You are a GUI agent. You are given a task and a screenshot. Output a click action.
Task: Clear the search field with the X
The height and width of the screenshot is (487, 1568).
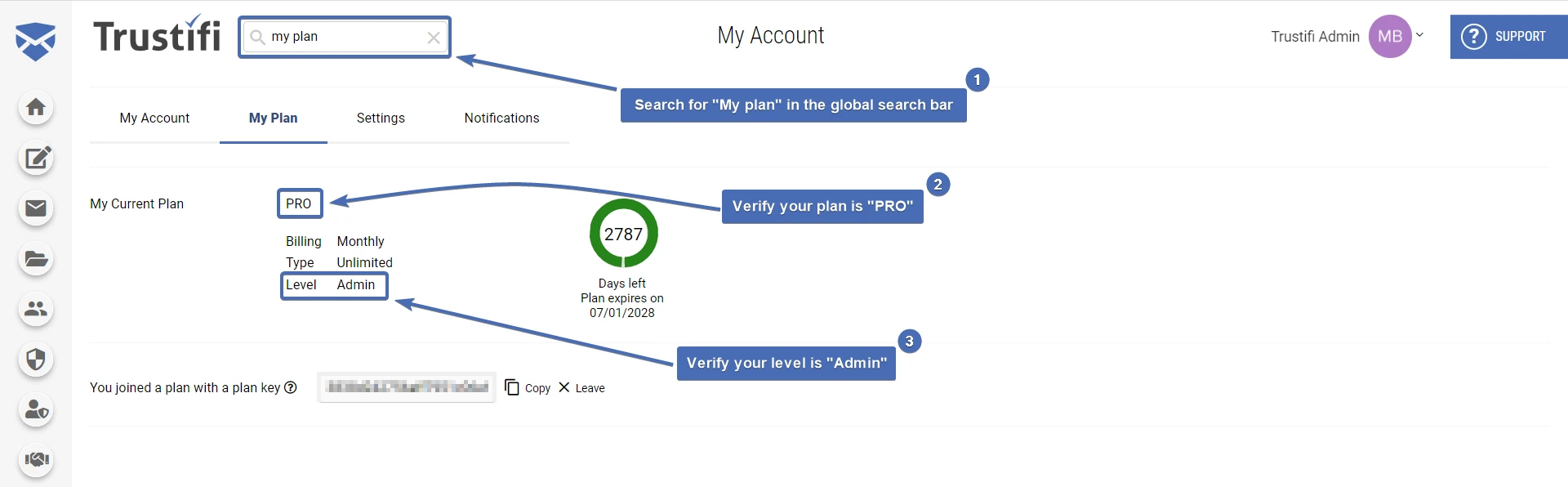434,36
